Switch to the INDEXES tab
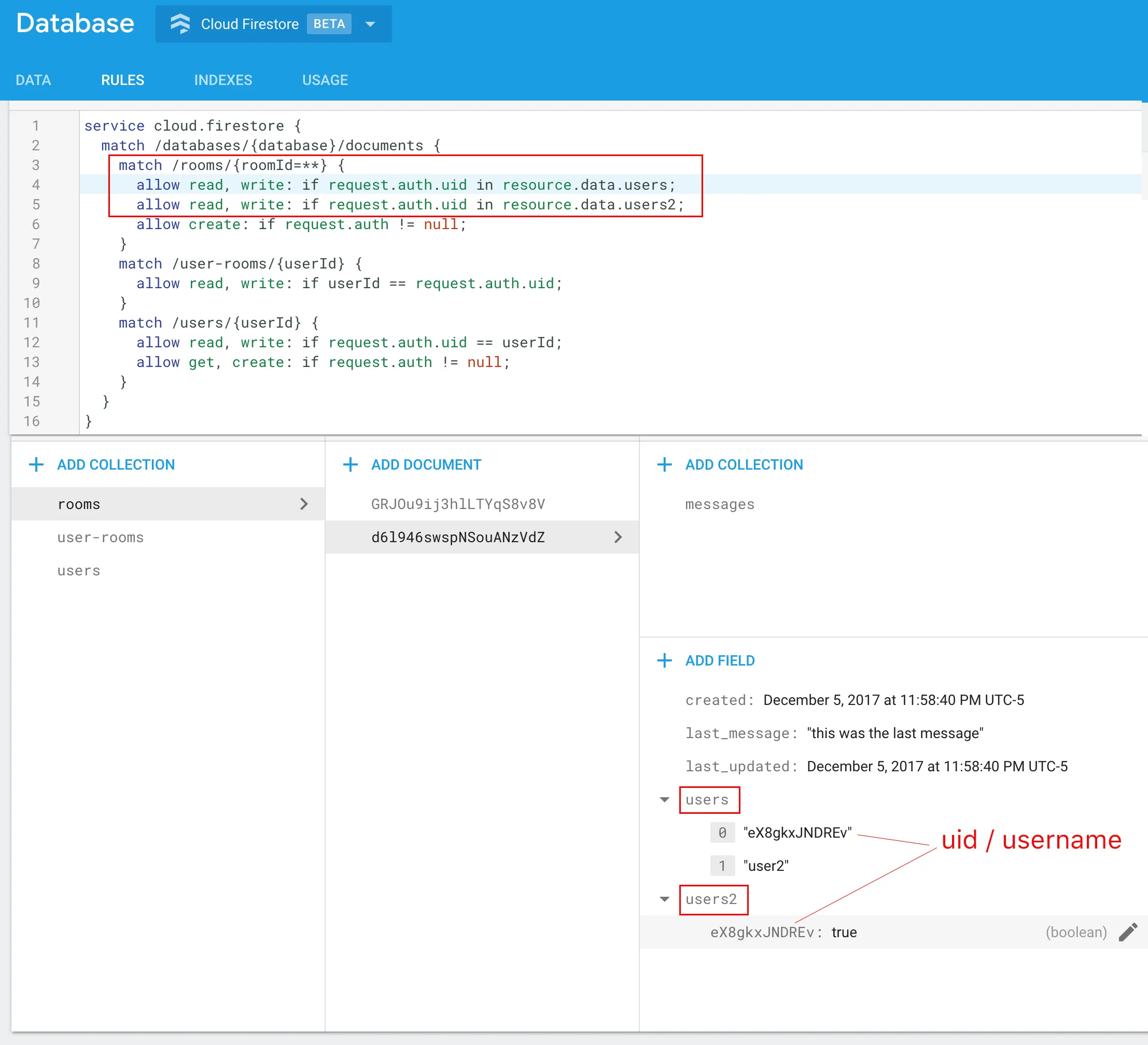Screen dimensions: 1148x1045 point(222,80)
